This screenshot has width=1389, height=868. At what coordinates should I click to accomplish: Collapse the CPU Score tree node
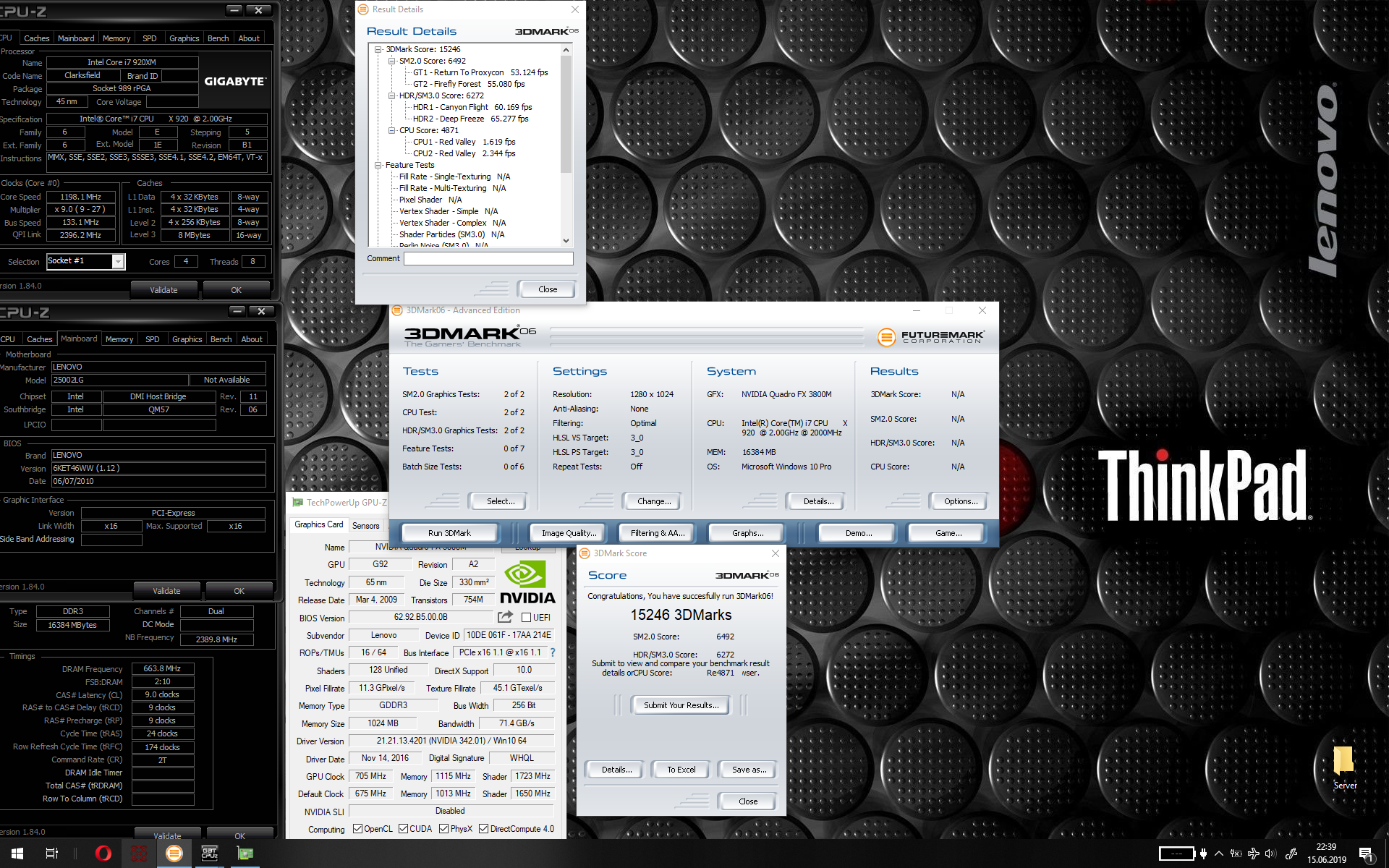[392, 130]
